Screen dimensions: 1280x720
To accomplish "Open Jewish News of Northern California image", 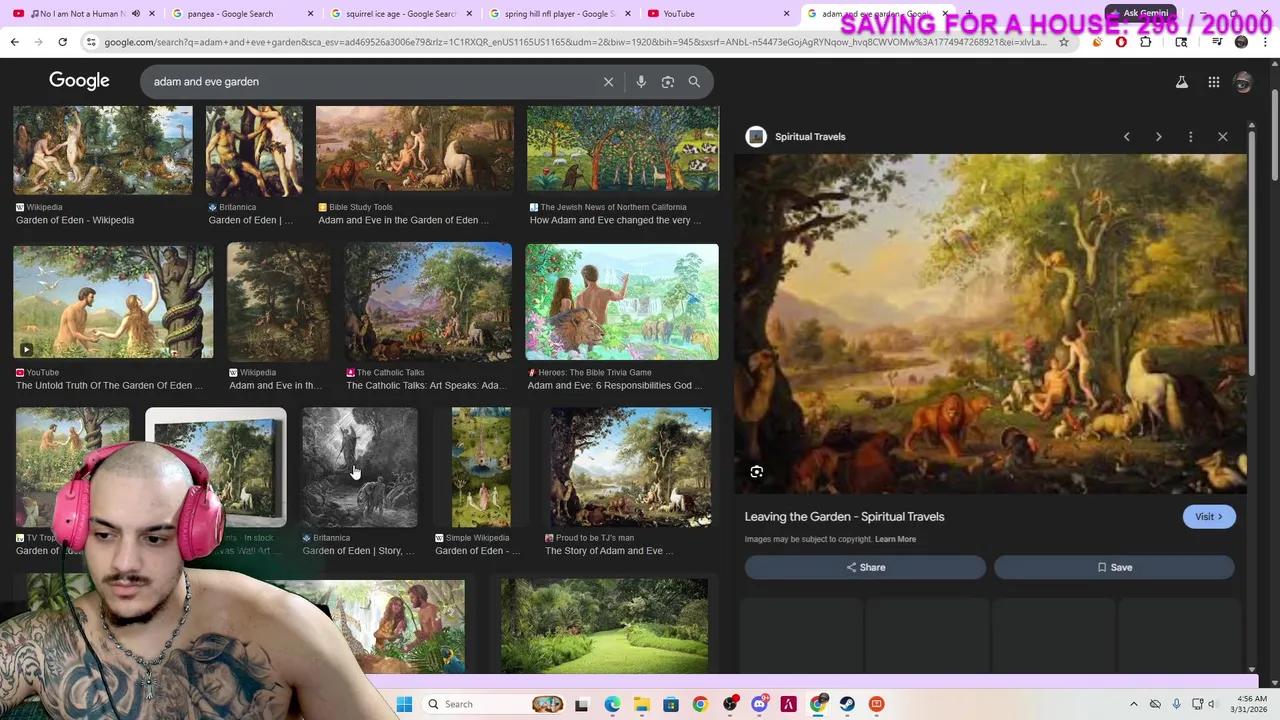I will [x=623, y=150].
